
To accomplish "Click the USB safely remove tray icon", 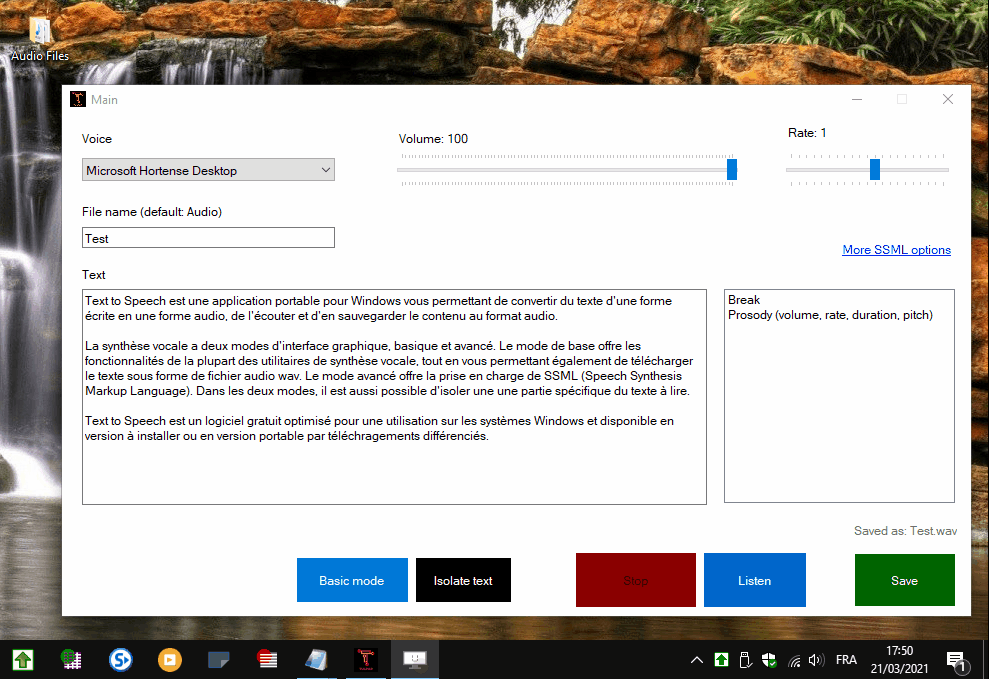I will pos(745,660).
